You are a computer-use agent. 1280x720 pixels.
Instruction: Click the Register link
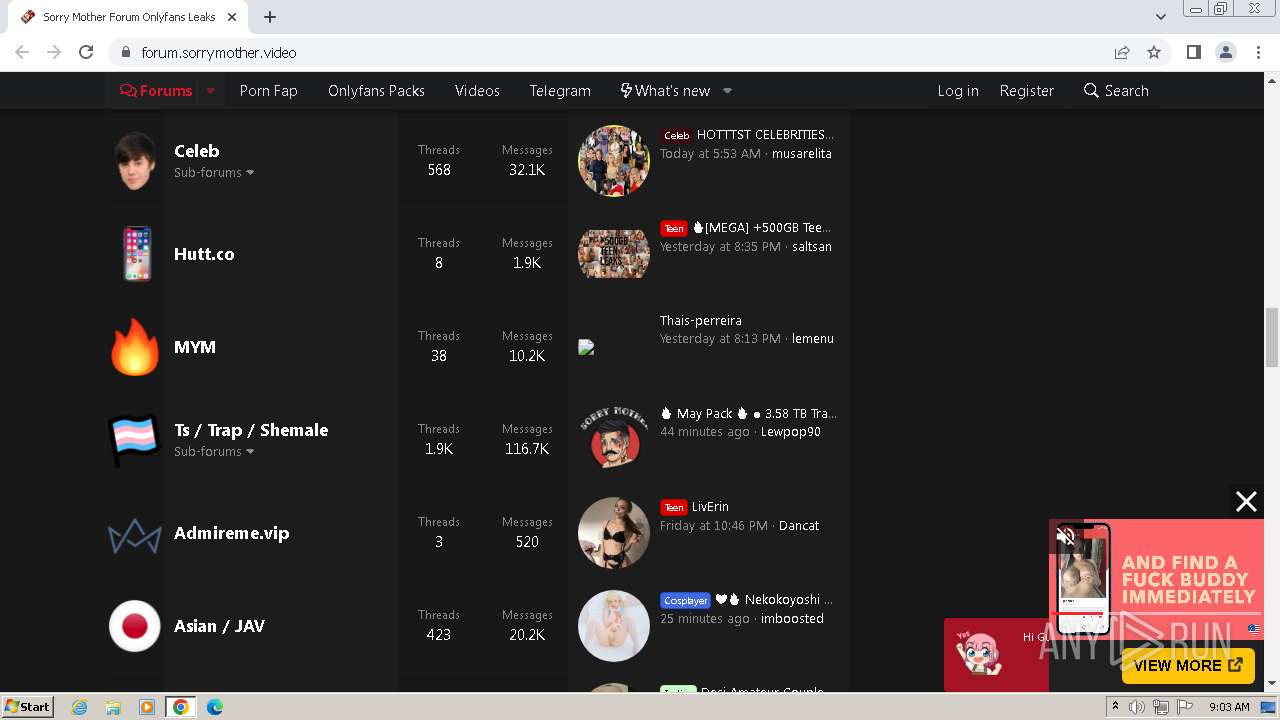pyautogui.click(x=1027, y=90)
